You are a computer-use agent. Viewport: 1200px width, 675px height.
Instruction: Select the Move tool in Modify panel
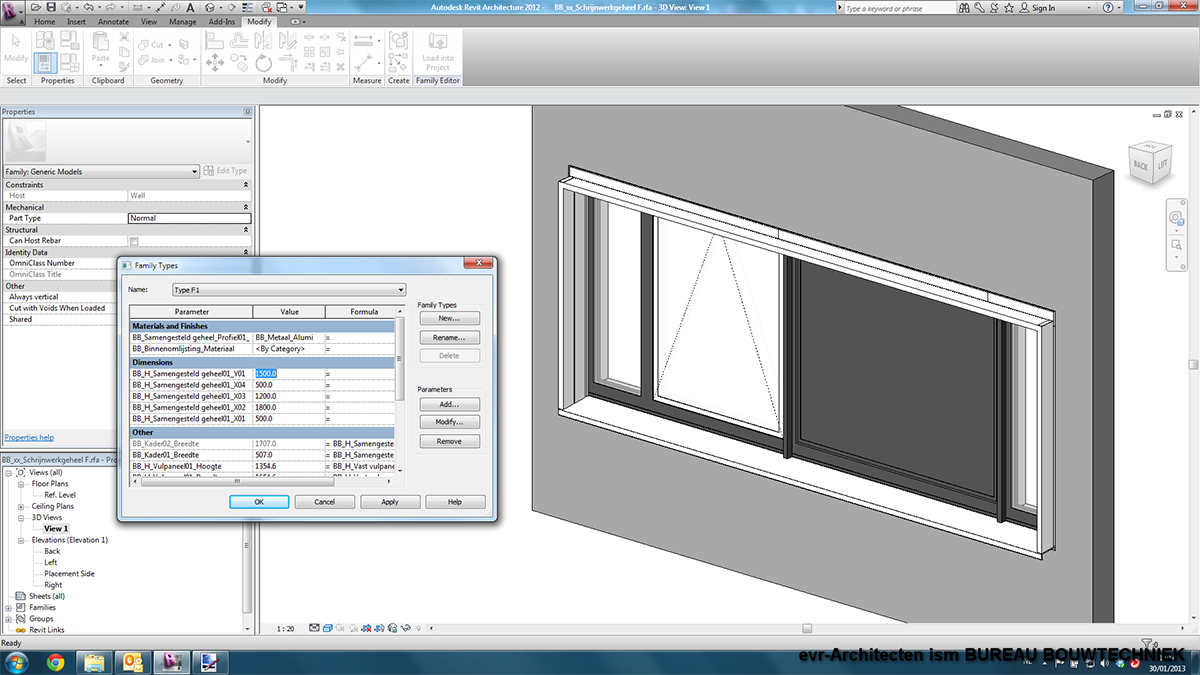click(x=214, y=62)
